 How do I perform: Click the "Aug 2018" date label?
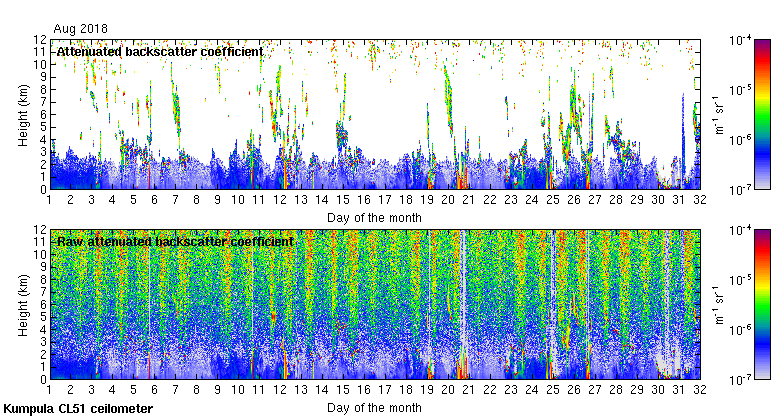pyautogui.click(x=80, y=29)
